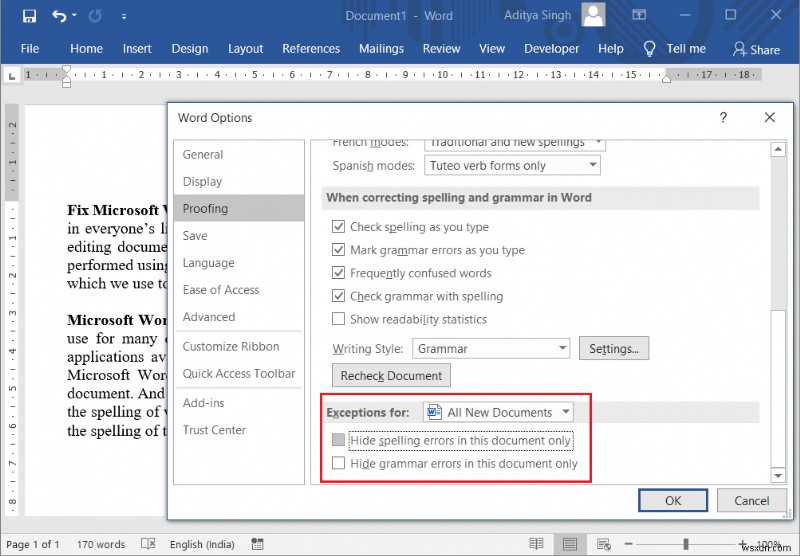
Task: Click Cancel in Word Options
Action: pyautogui.click(x=751, y=500)
